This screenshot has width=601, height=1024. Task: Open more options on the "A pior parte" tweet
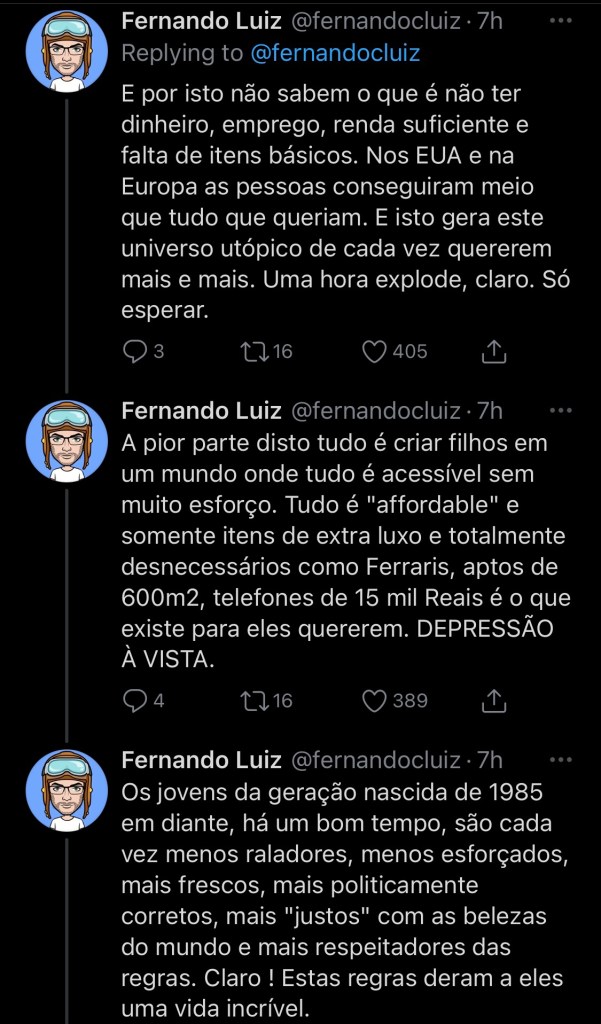click(x=562, y=410)
